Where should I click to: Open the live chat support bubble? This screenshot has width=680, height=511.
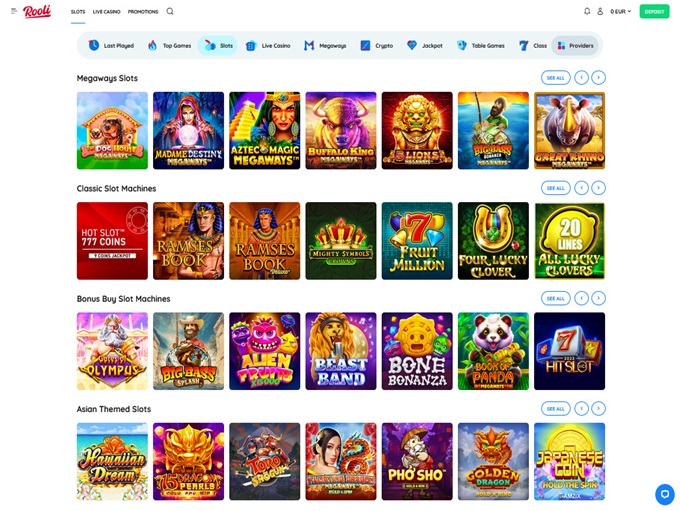[x=665, y=494]
